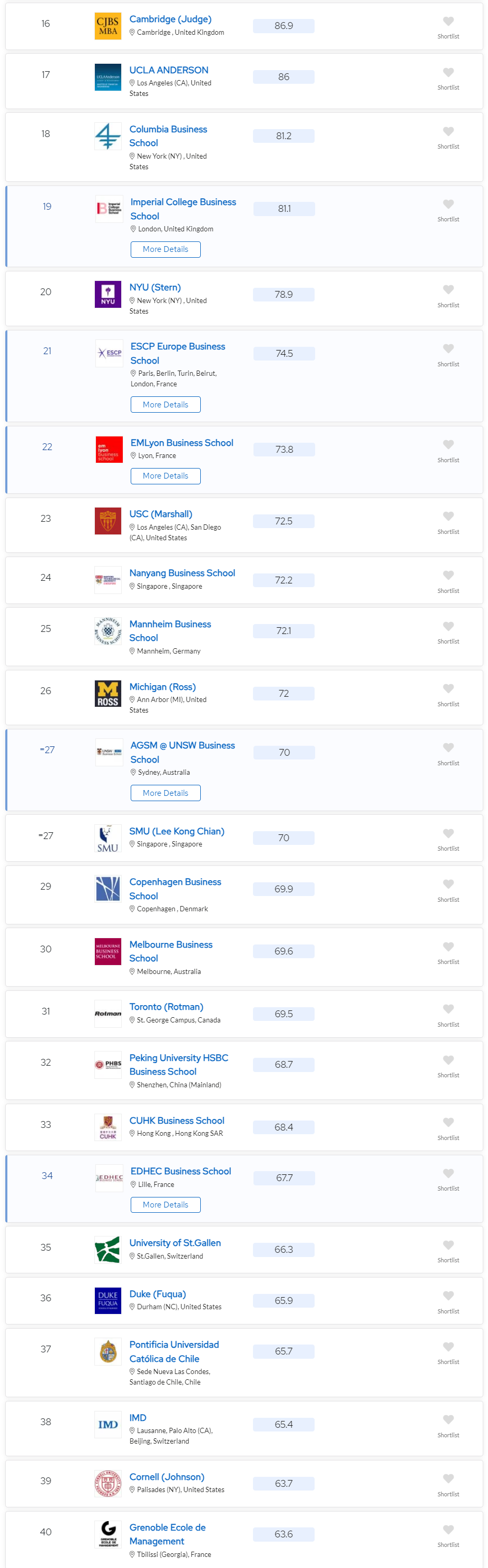This screenshot has width=488, height=1568.
Task: Click the Michigan Ross M logo
Action: (108, 694)
